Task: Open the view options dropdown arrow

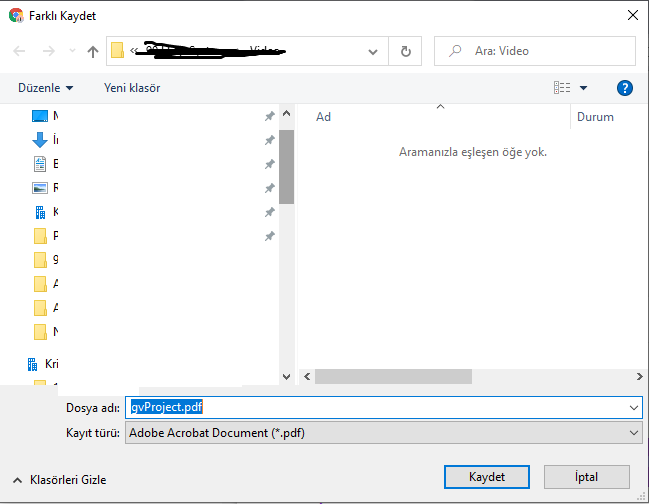Action: pos(584,88)
